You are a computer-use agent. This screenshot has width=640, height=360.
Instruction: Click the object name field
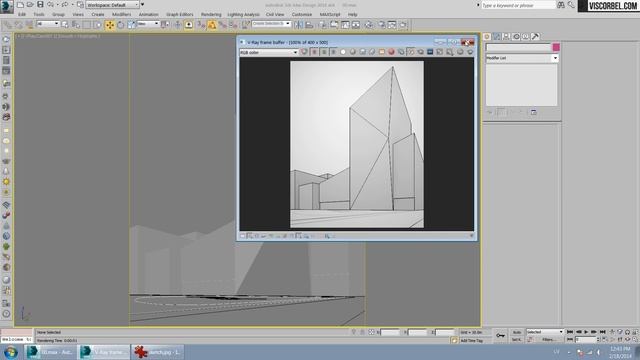pos(518,47)
